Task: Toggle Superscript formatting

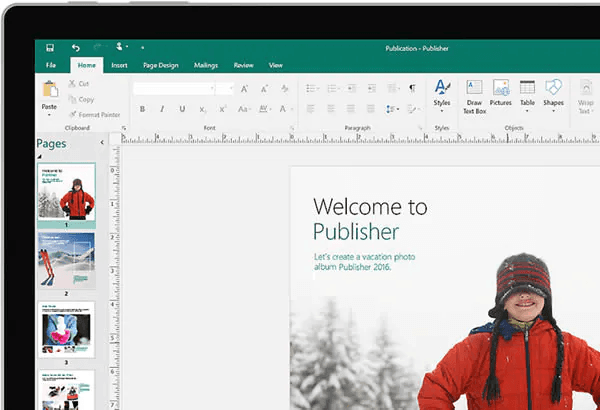Action: point(223,109)
